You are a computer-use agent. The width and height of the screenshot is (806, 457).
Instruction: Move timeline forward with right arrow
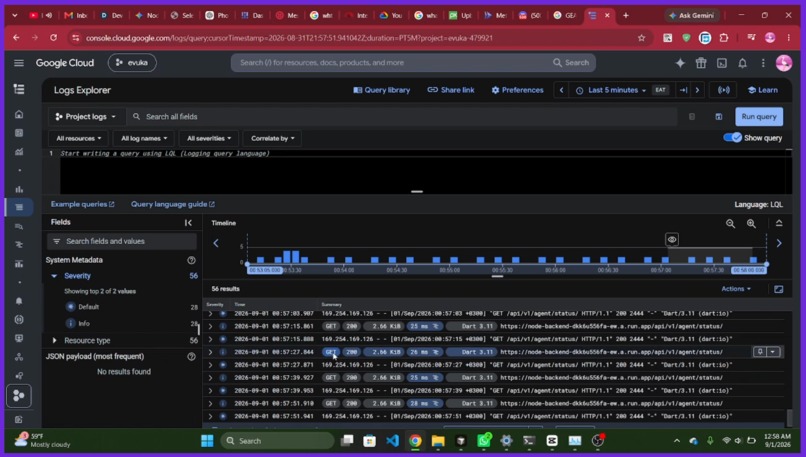point(779,243)
